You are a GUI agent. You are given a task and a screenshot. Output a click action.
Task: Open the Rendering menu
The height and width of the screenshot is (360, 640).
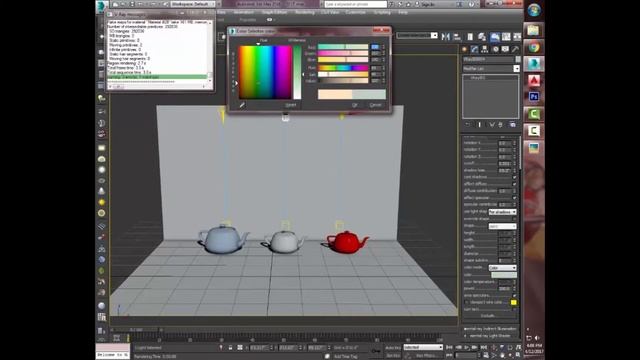[x=304, y=12]
